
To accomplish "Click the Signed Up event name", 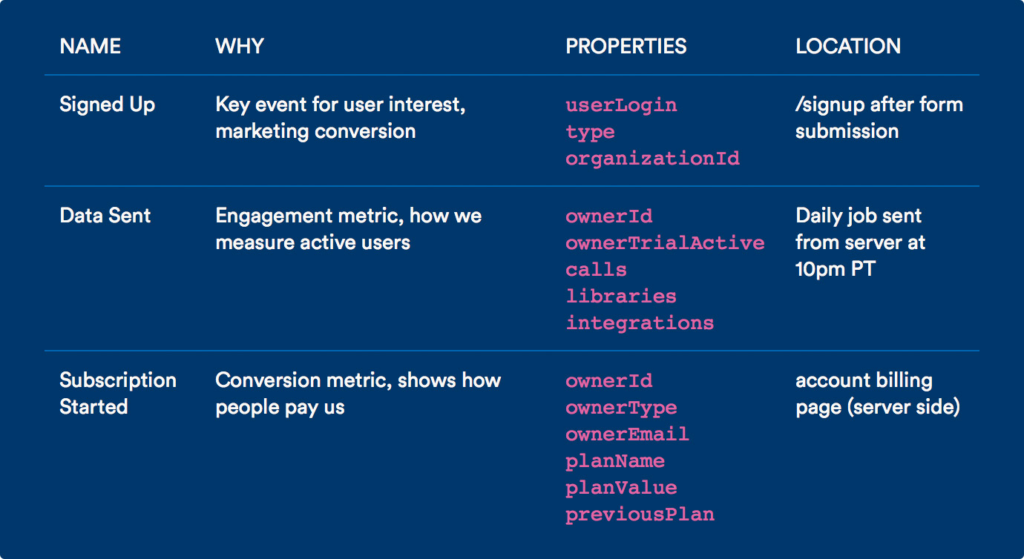I will pos(107,104).
